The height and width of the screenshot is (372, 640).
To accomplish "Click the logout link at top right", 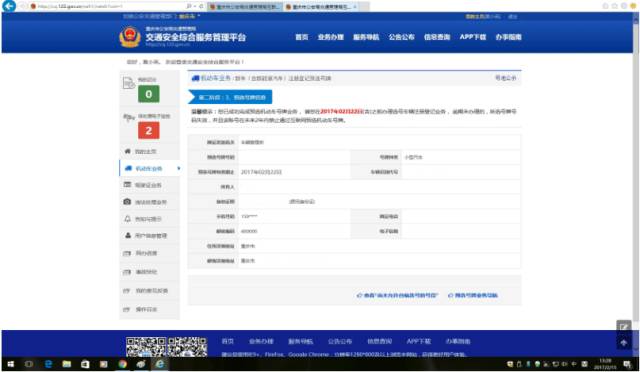I will coord(513,16).
